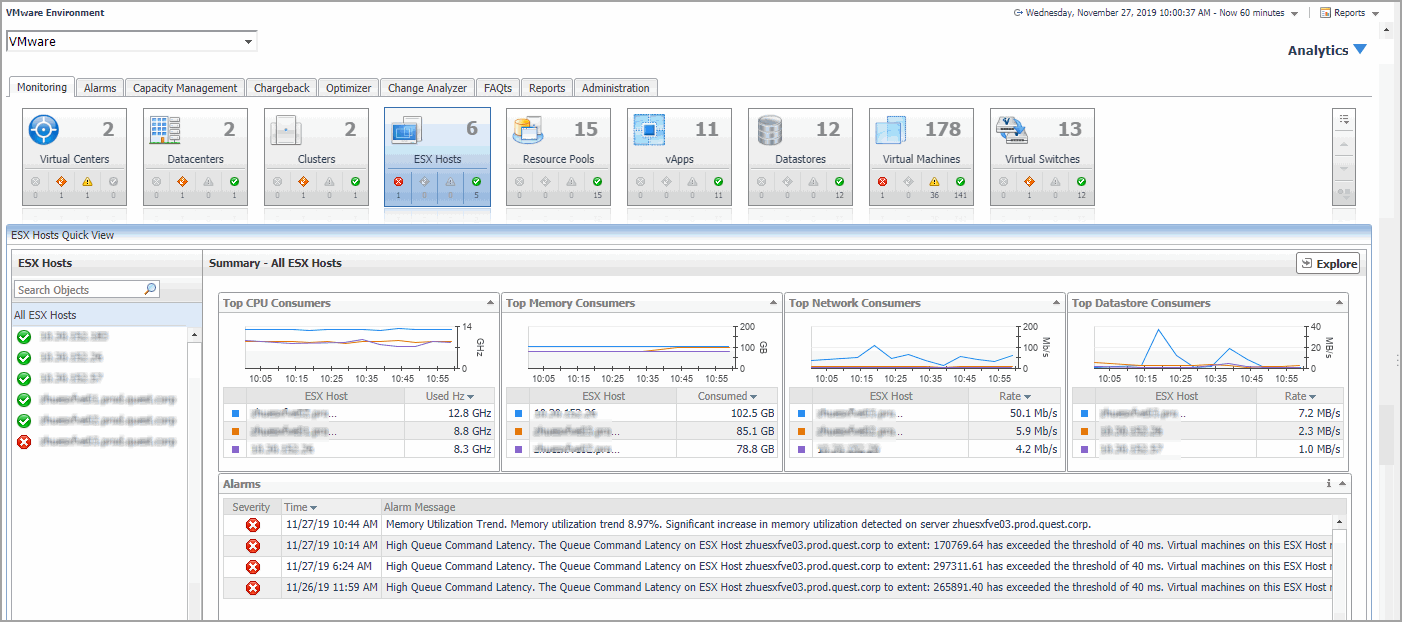
Task: Click the Explore button
Action: pyautogui.click(x=1328, y=264)
